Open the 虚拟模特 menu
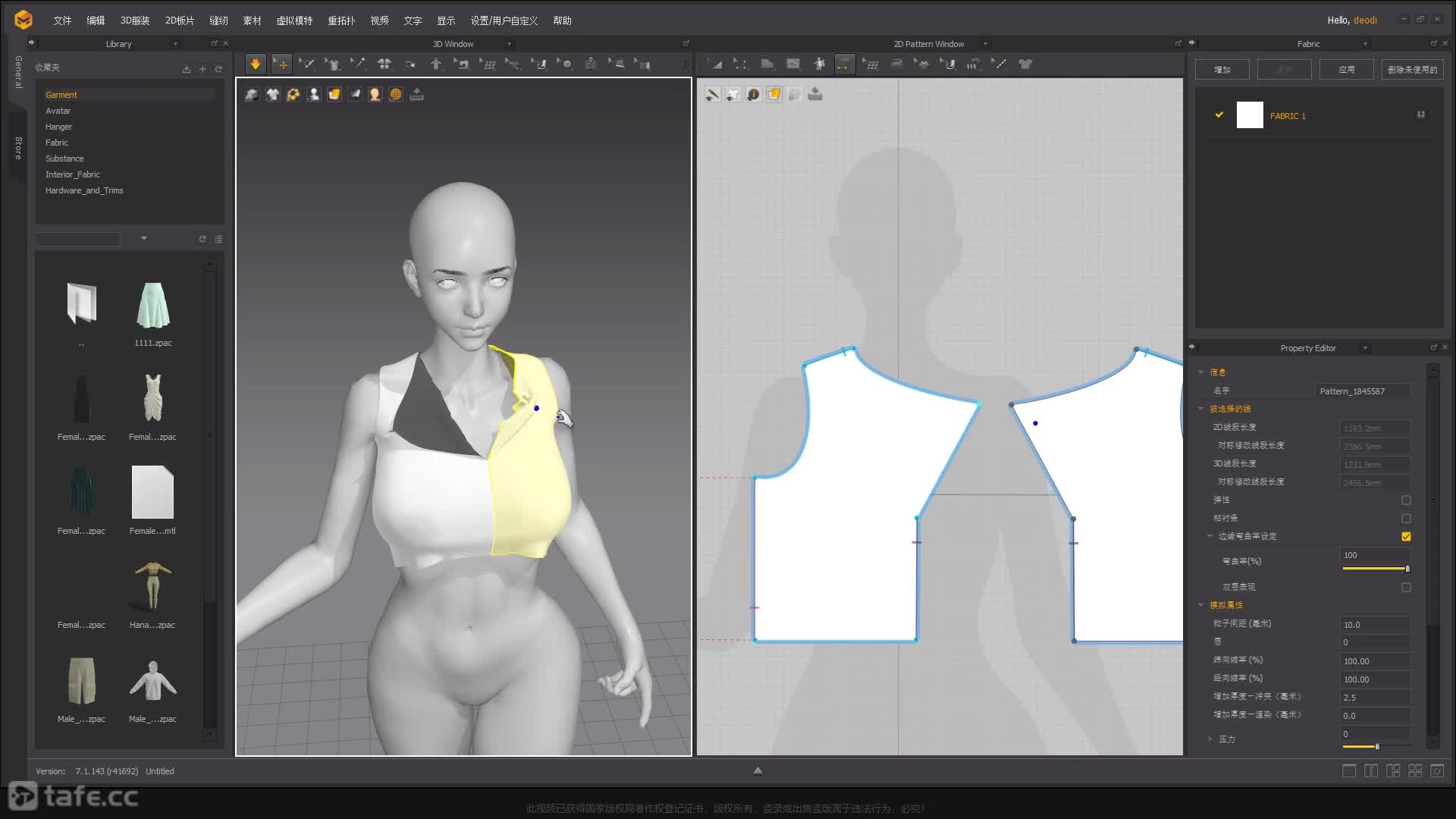The height and width of the screenshot is (819, 1456). (294, 20)
